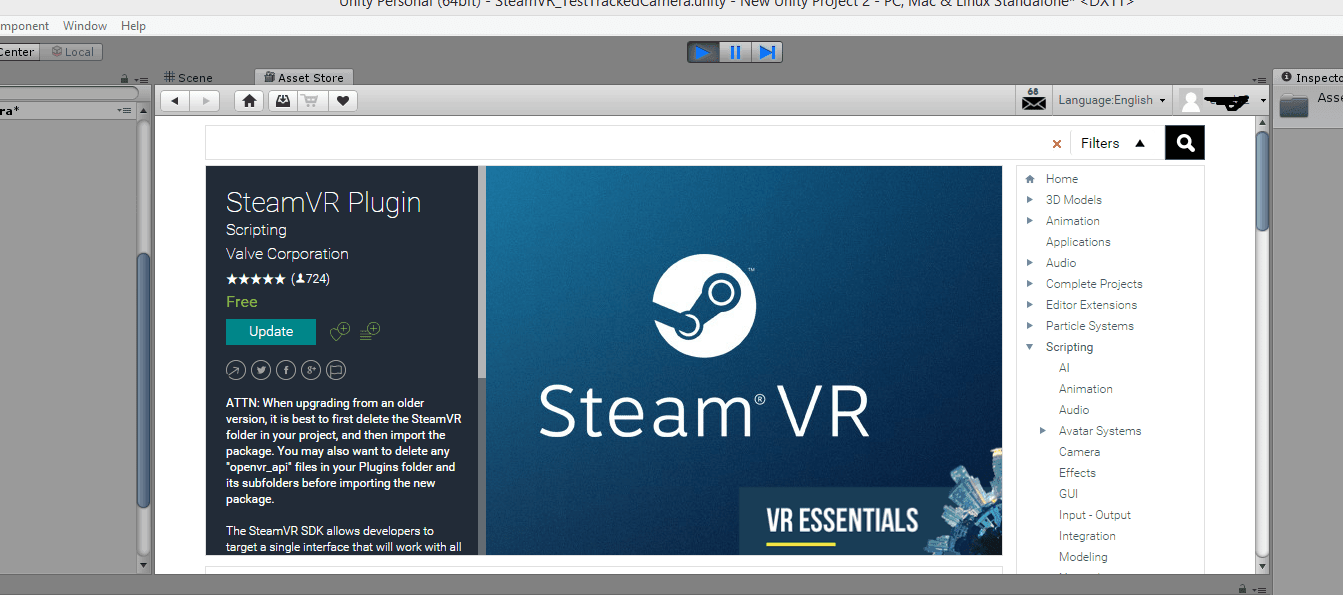Screen dimensions: 1343x595
Task: Open the left panel options menu icon
Action: (x=142, y=79)
